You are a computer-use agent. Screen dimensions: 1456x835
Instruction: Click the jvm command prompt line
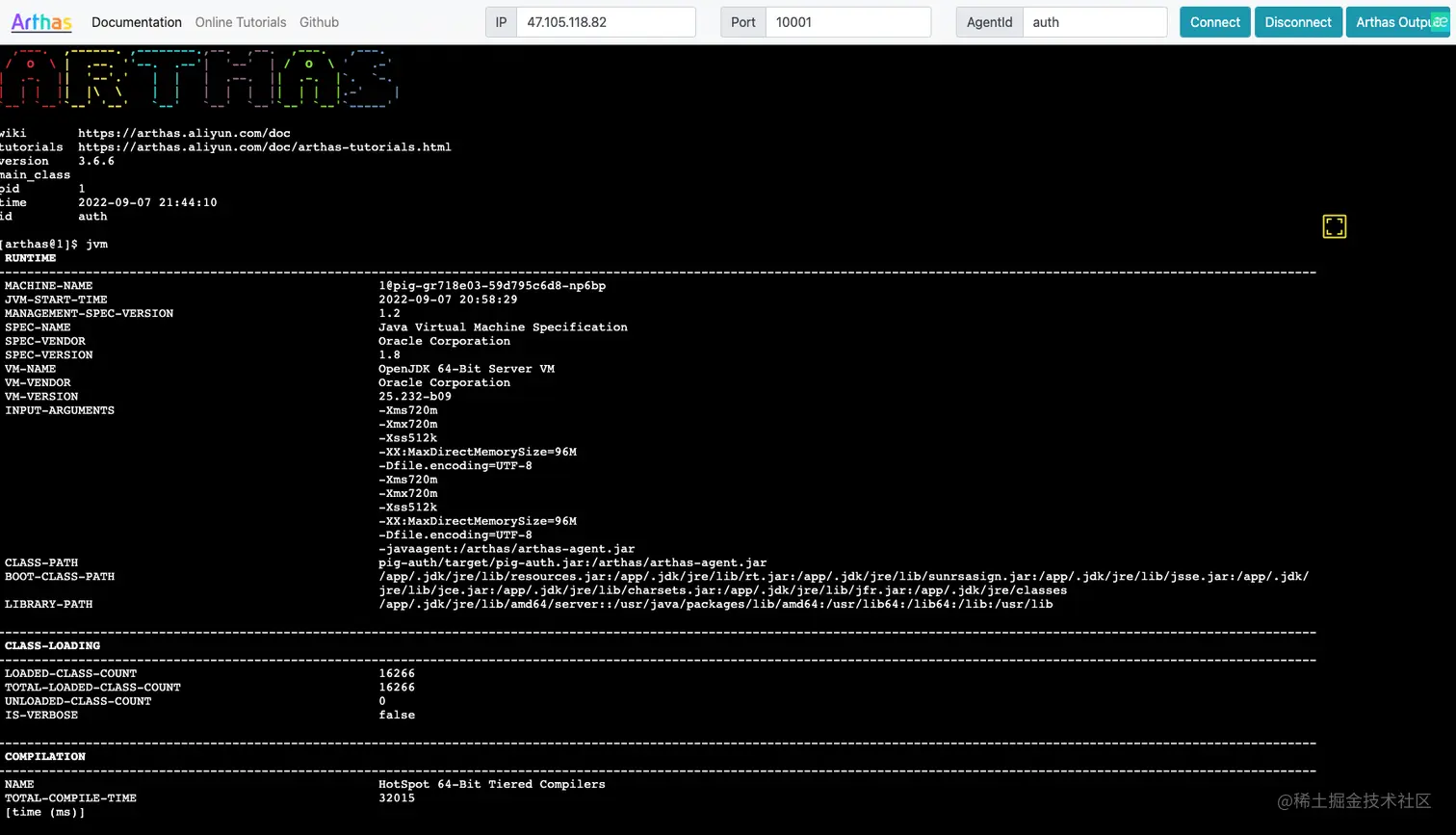[x=54, y=244]
